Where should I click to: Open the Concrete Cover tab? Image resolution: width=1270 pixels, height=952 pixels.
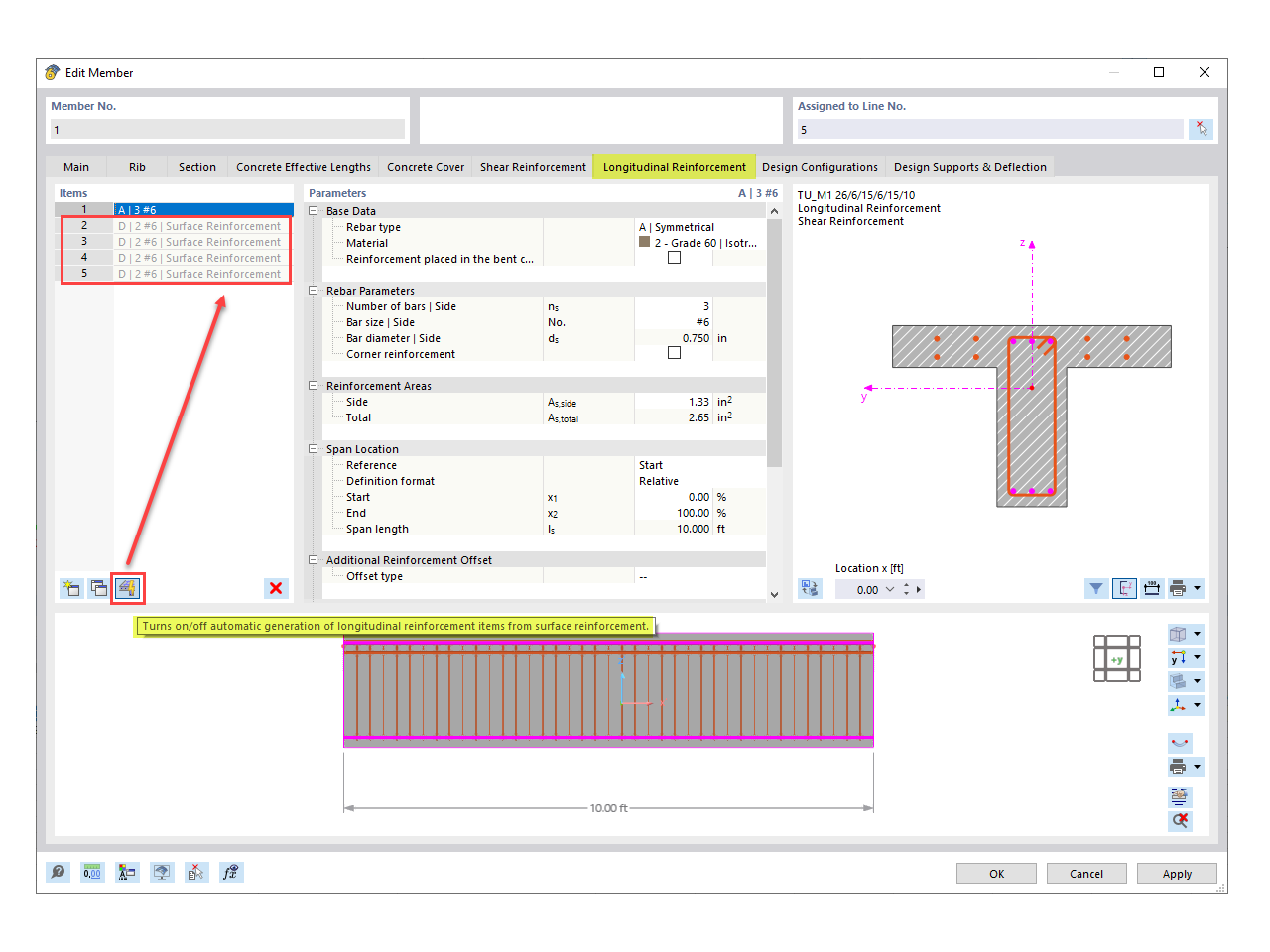pos(426,166)
